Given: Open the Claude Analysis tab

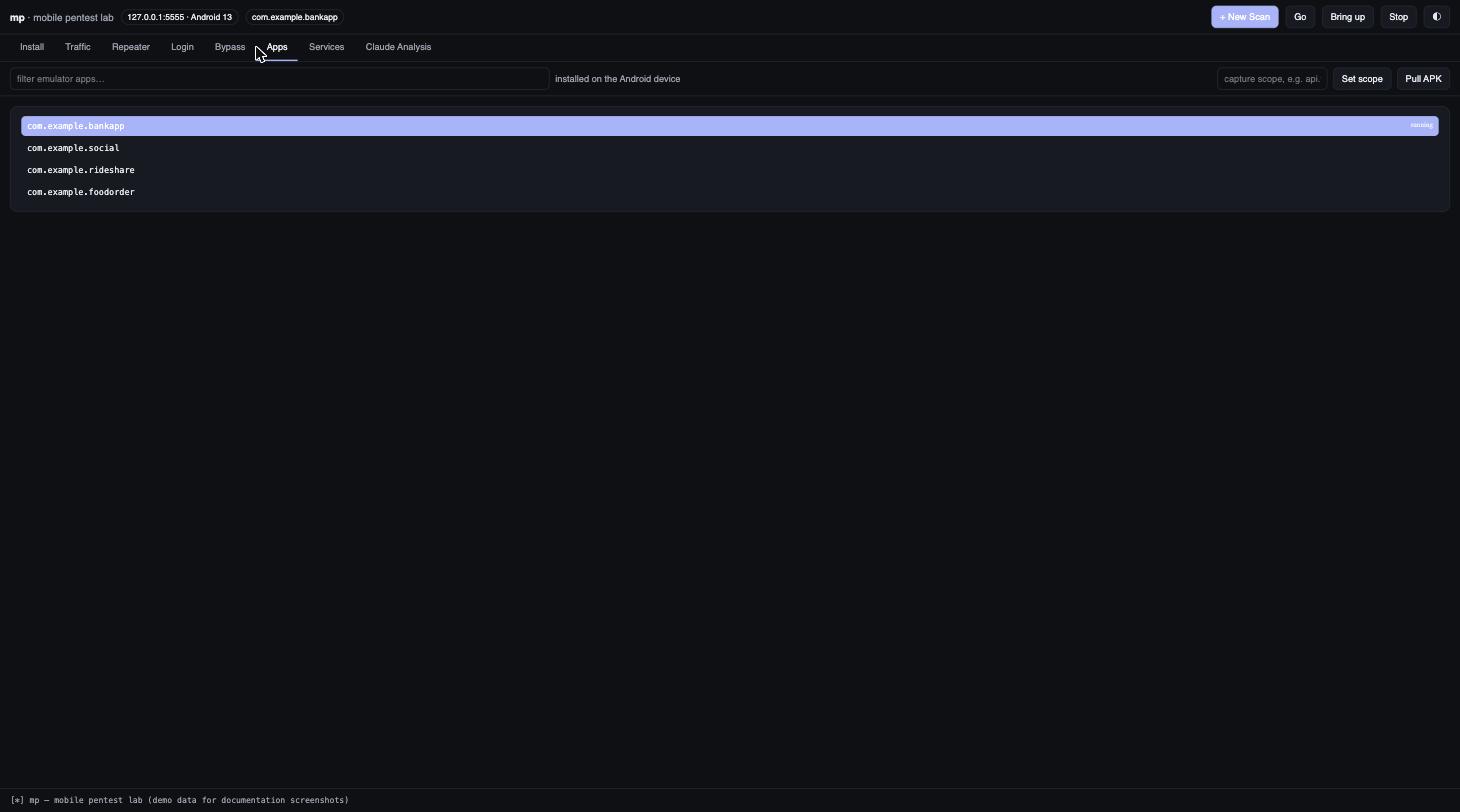Looking at the screenshot, I should [x=398, y=47].
